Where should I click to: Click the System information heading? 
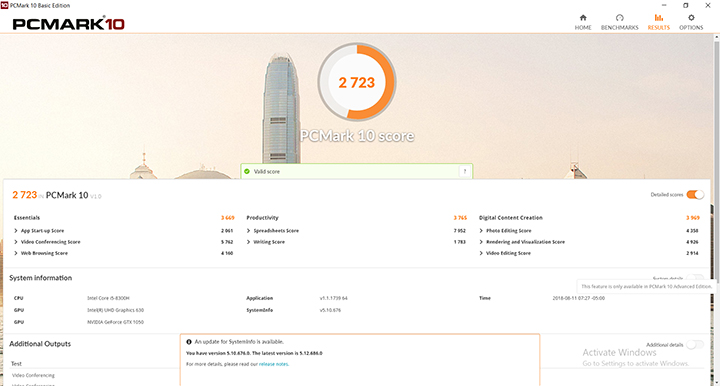[40, 278]
